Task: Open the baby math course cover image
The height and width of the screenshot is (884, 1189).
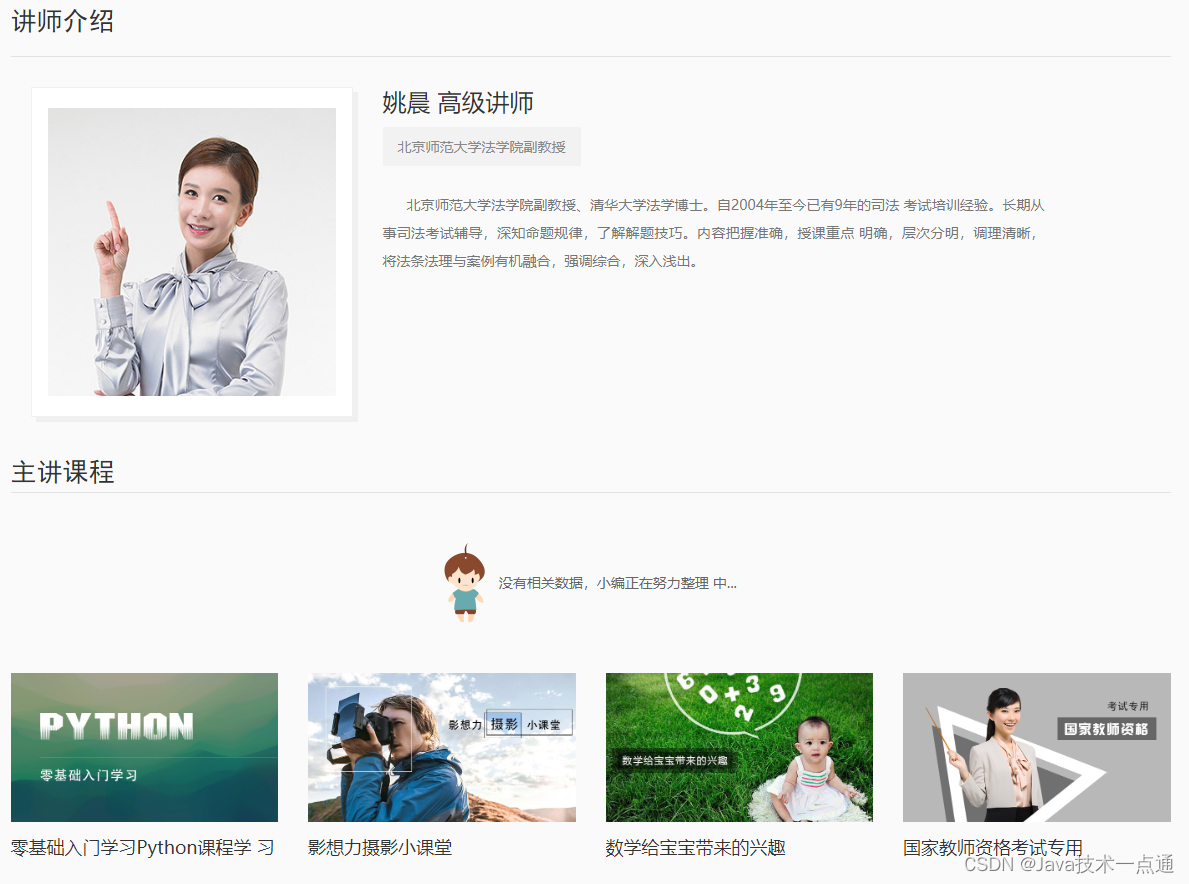Action: click(x=739, y=747)
